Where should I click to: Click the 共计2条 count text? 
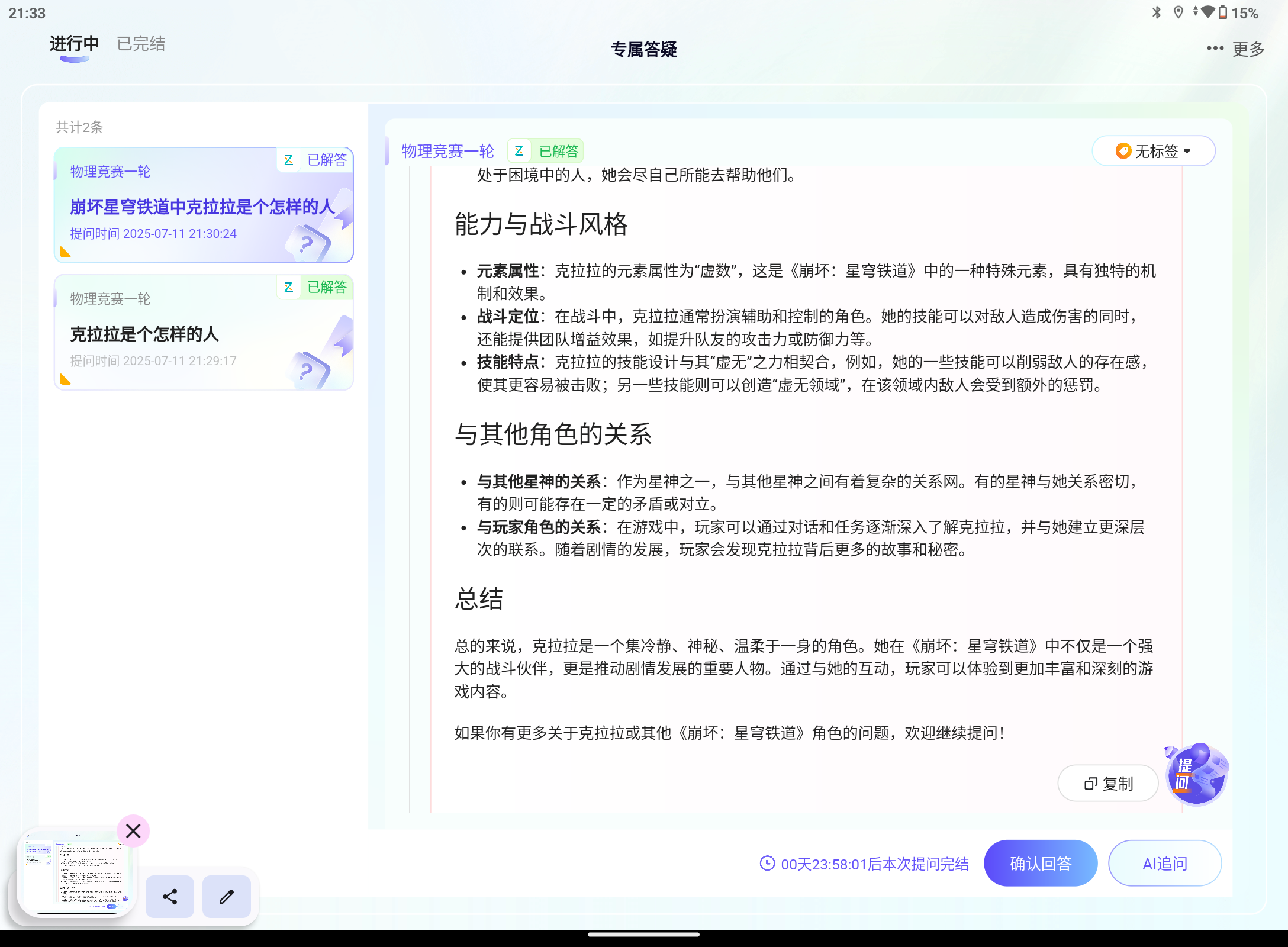click(x=79, y=127)
